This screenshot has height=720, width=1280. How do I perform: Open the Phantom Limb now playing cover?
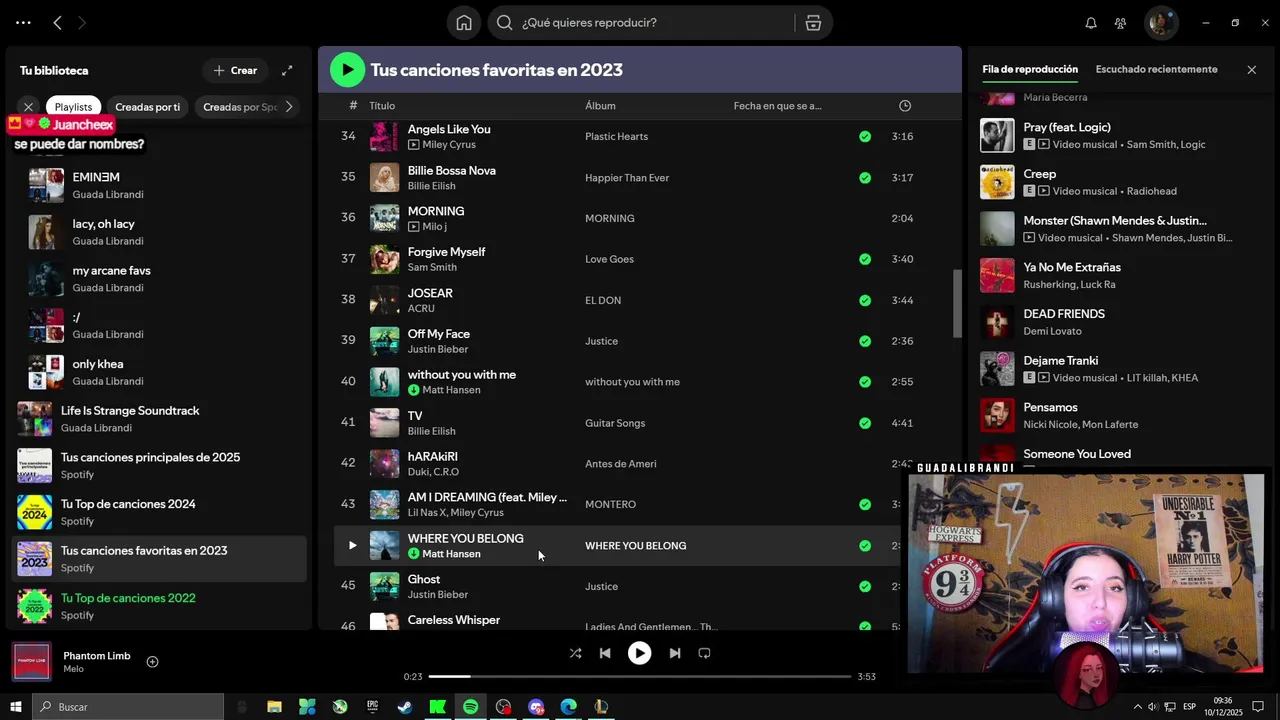(x=32, y=662)
